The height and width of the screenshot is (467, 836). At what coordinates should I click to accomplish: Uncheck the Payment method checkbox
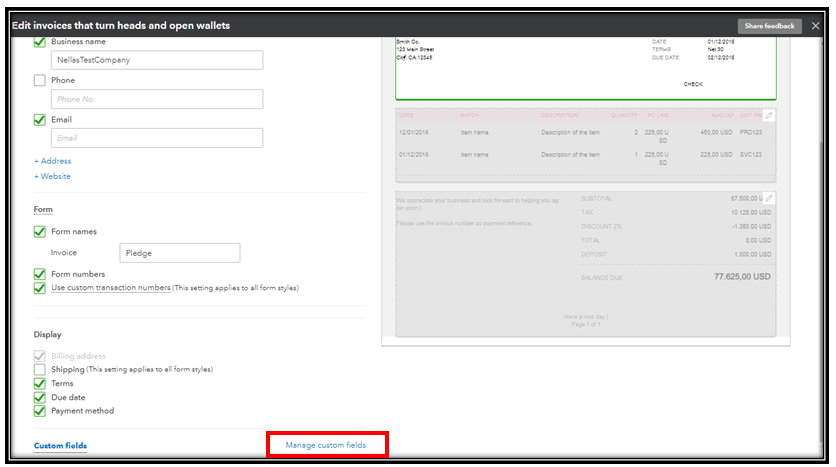(40, 411)
